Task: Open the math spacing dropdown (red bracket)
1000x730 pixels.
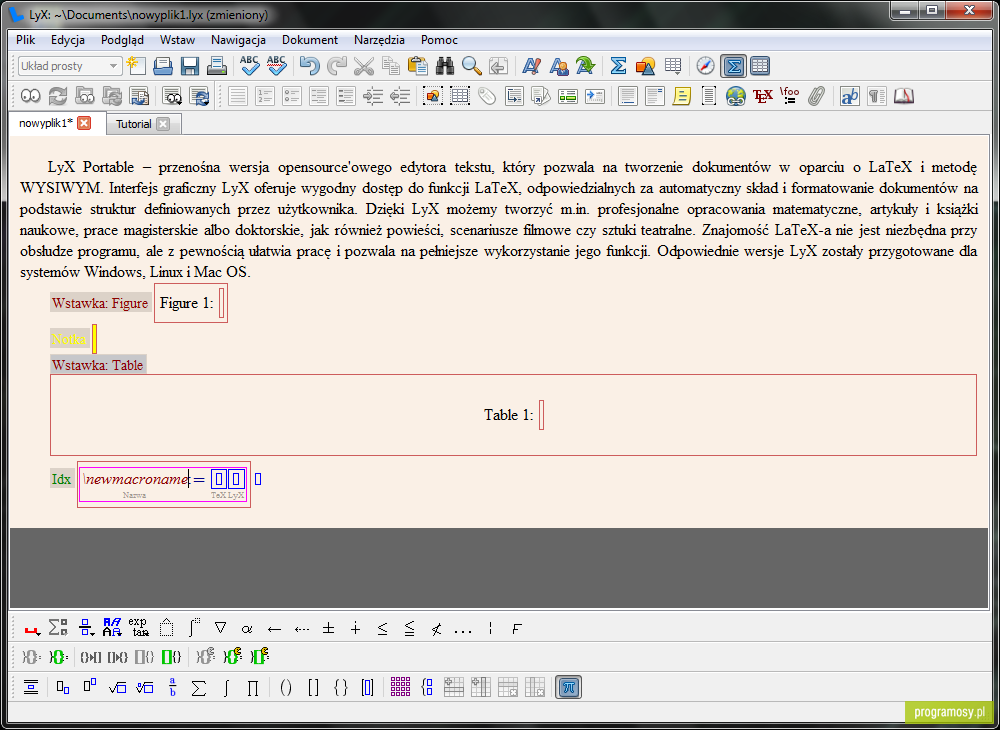Action: point(32,629)
